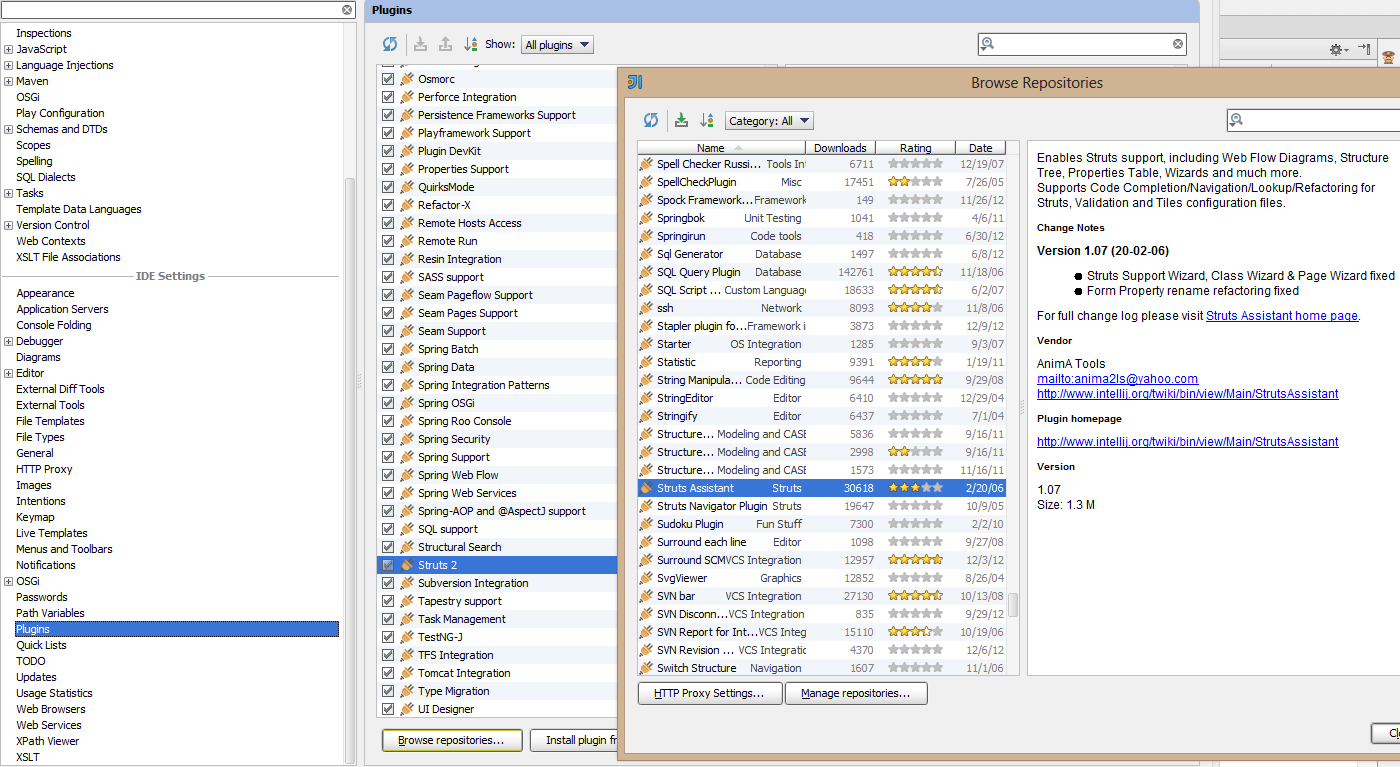Click the settings tree vertical scrollbar

[350, 470]
